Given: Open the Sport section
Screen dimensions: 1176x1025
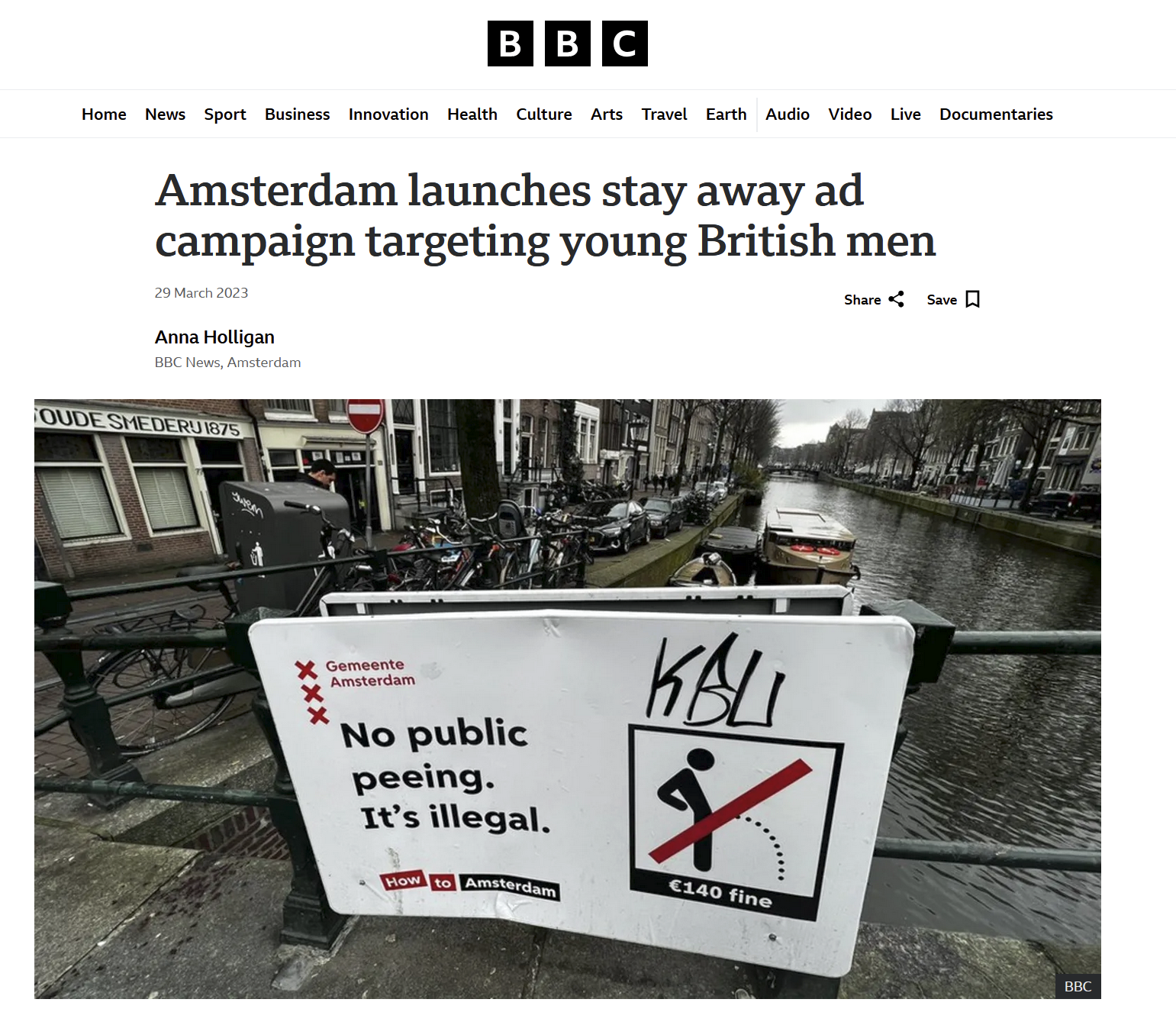Looking at the screenshot, I should tap(225, 114).
